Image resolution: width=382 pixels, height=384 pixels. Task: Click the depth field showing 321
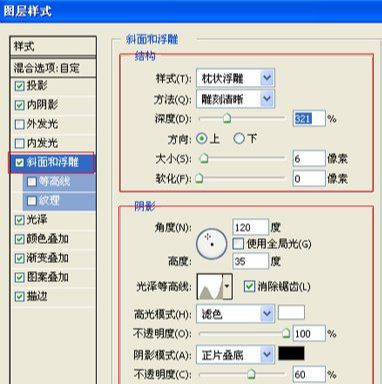point(309,118)
